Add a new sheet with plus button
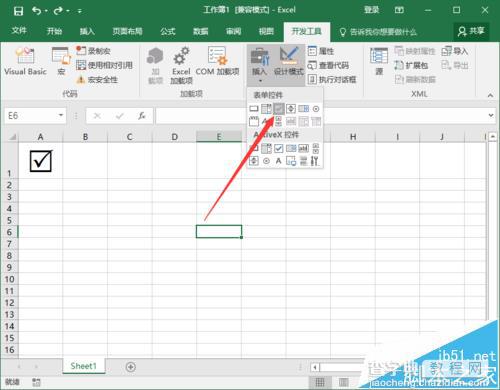500x390 pixels. [x=131, y=367]
